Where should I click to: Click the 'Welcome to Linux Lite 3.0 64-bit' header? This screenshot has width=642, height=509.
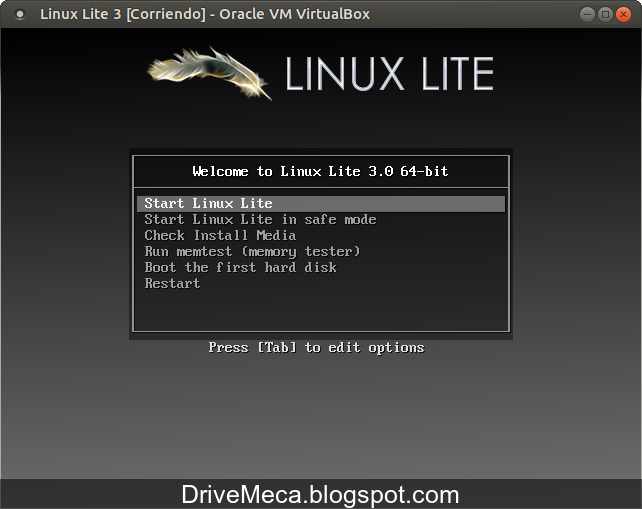[x=321, y=171]
